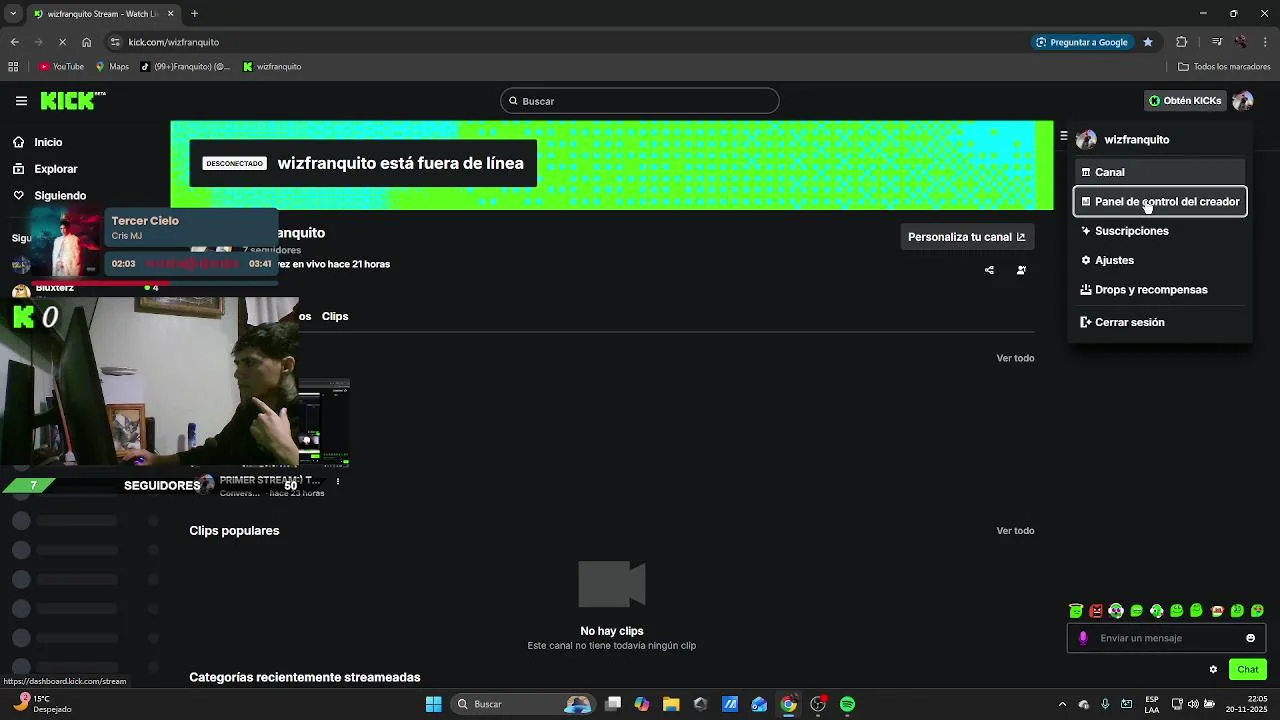Pick the halo angel emote in chat

1076,611
